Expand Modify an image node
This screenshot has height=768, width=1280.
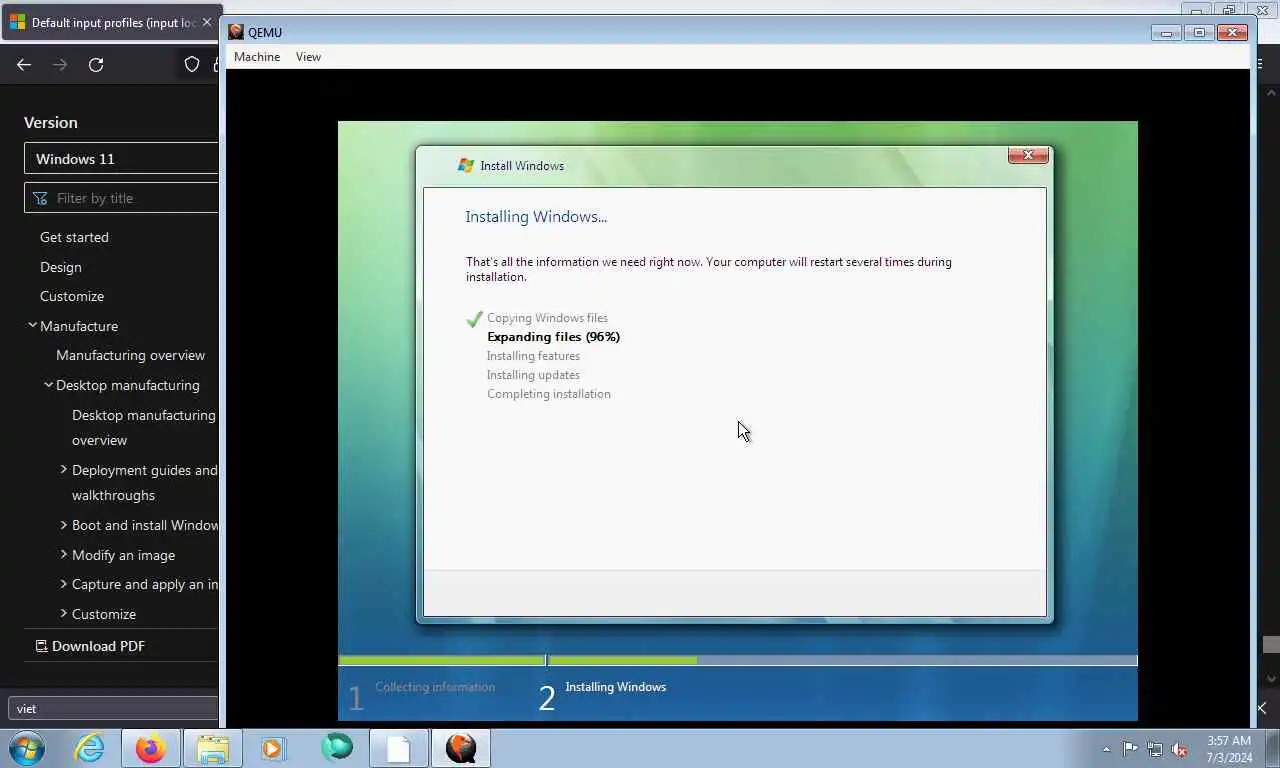coord(64,554)
